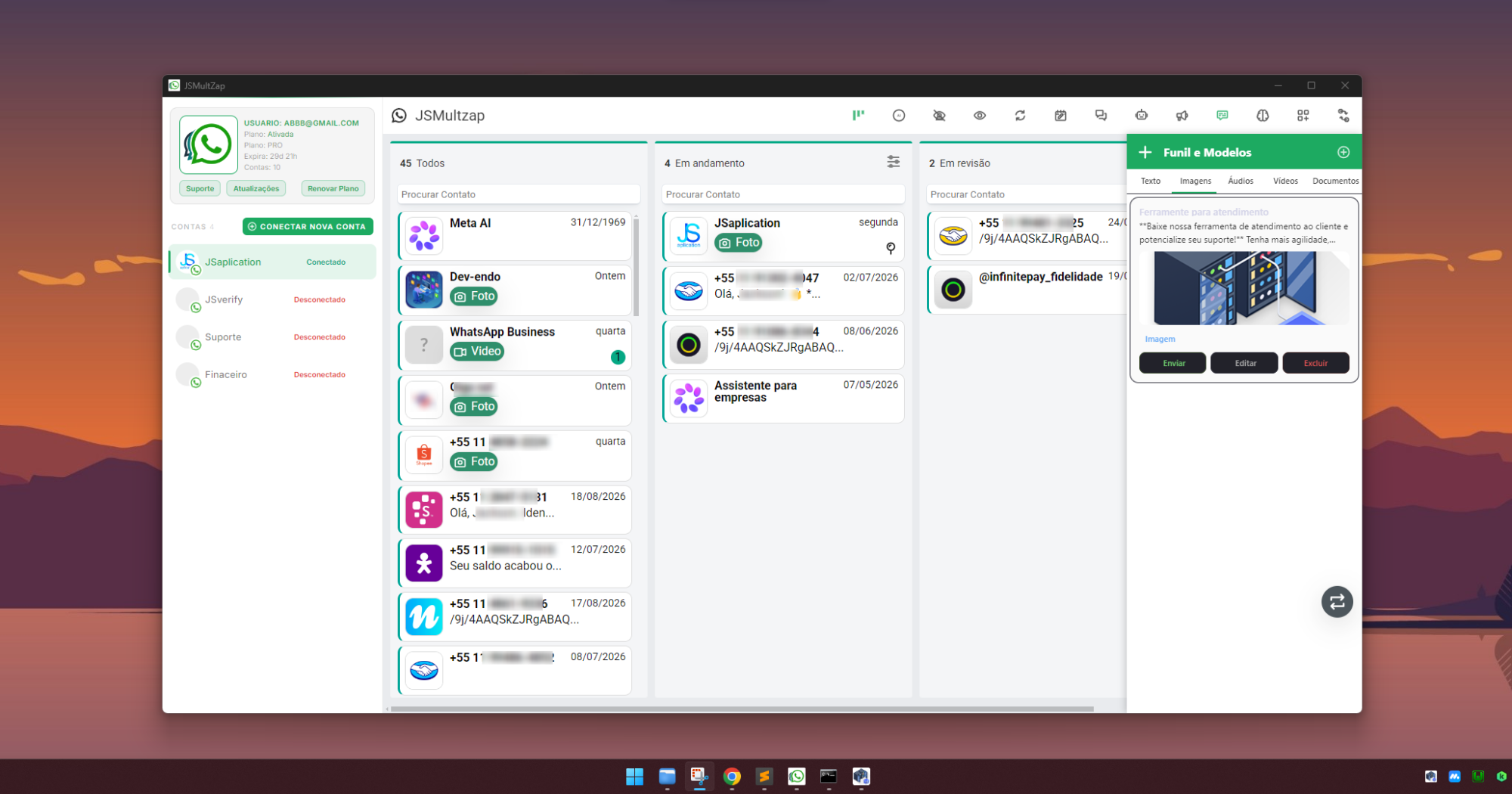1512x794 pixels.
Task: Select the JSverify account
Action: click(272, 299)
